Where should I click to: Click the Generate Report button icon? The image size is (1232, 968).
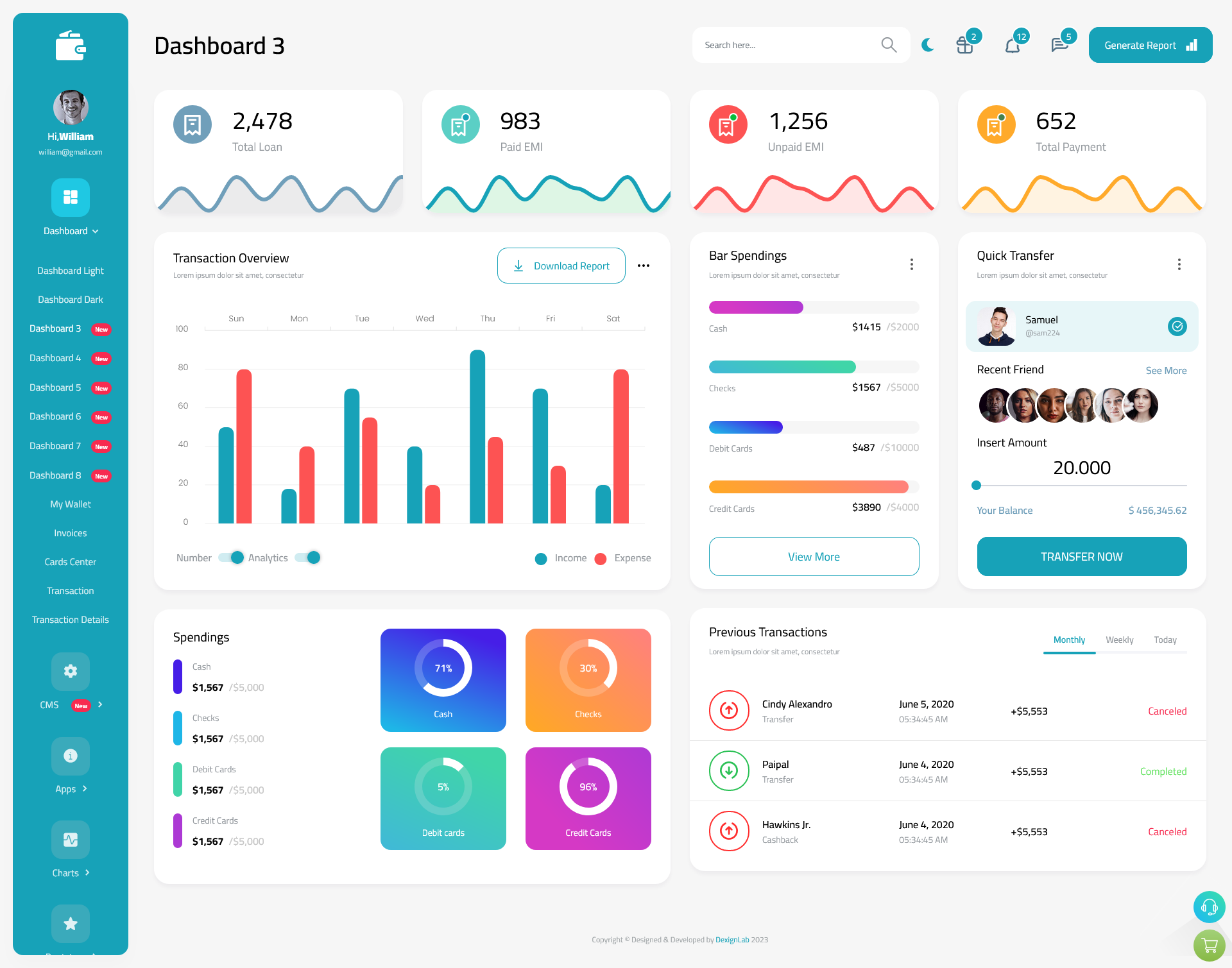(1193, 44)
